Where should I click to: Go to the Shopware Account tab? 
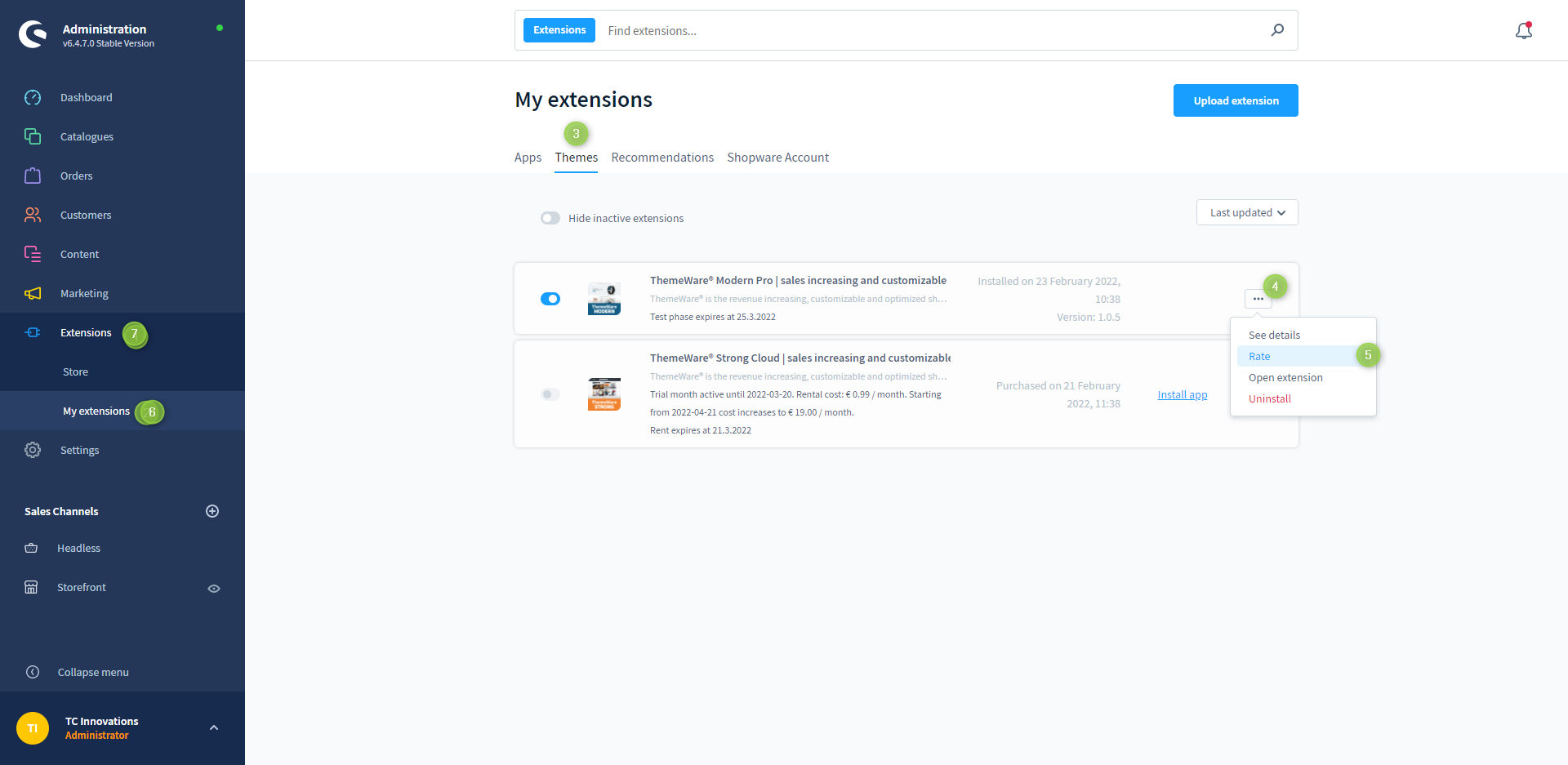click(778, 158)
